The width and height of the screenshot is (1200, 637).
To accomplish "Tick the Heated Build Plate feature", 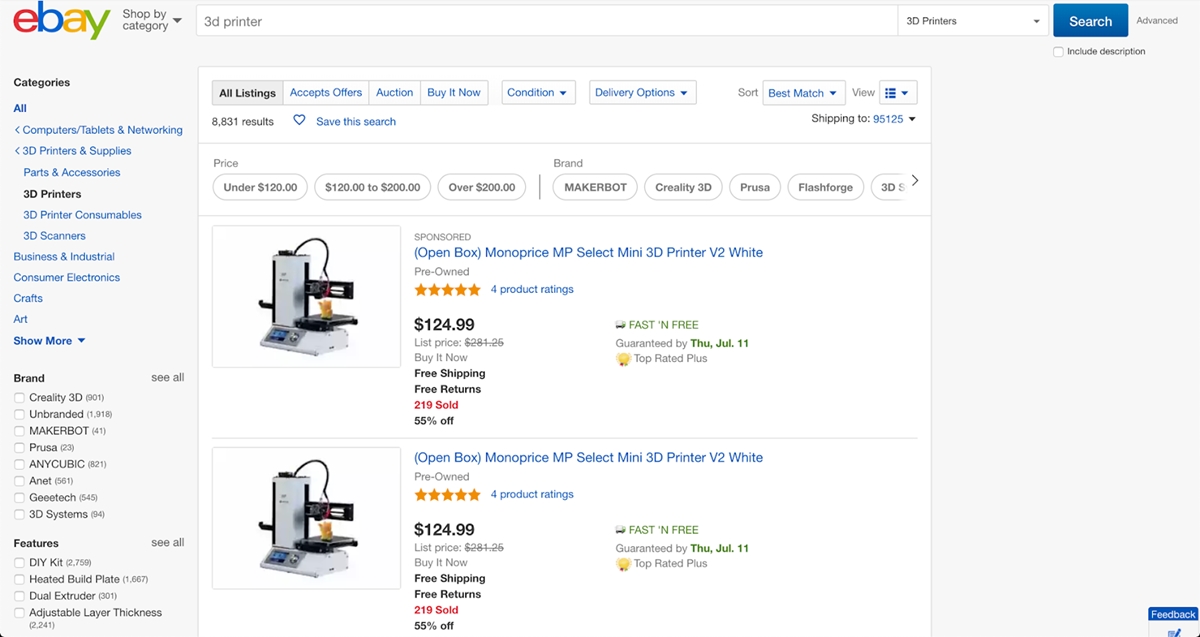I will (19, 579).
